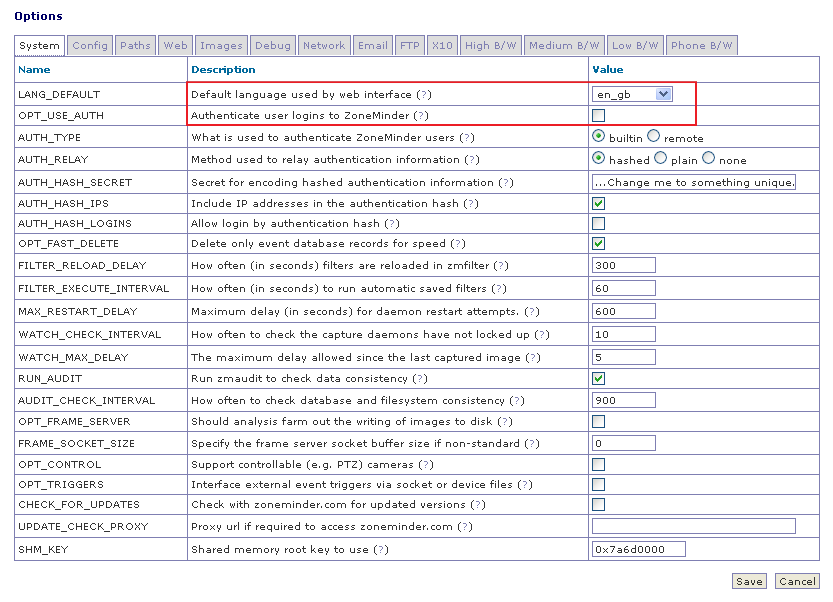833x602 pixels.
Task: Go to the Images tab
Action: [221, 46]
